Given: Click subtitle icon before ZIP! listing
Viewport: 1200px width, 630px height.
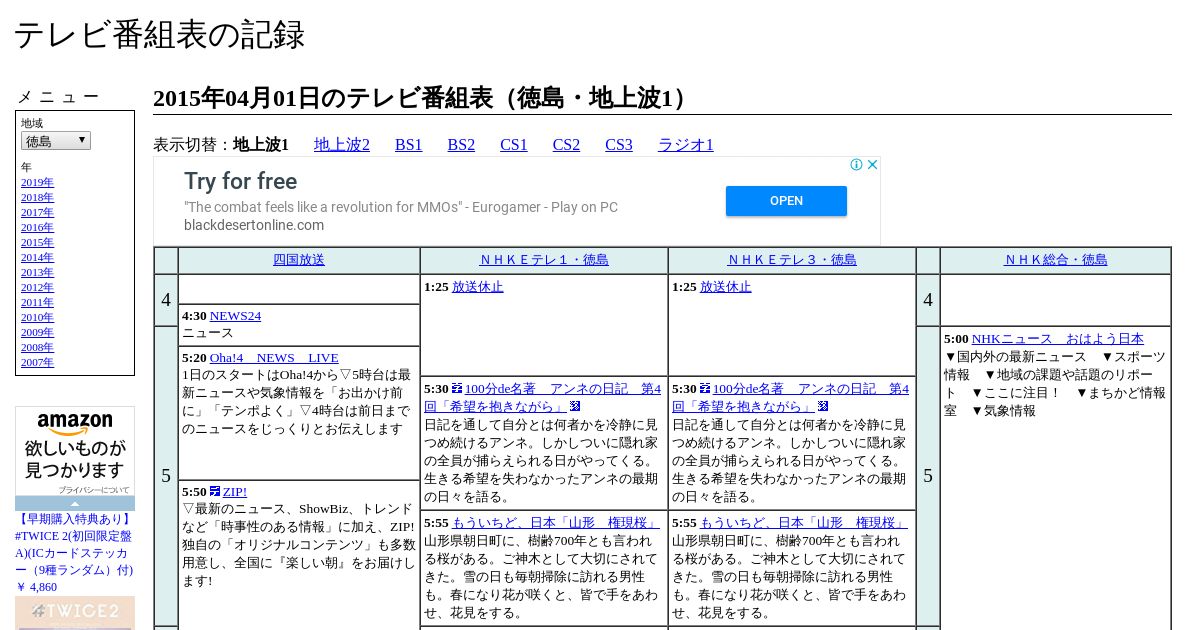Looking at the screenshot, I should point(215,491).
